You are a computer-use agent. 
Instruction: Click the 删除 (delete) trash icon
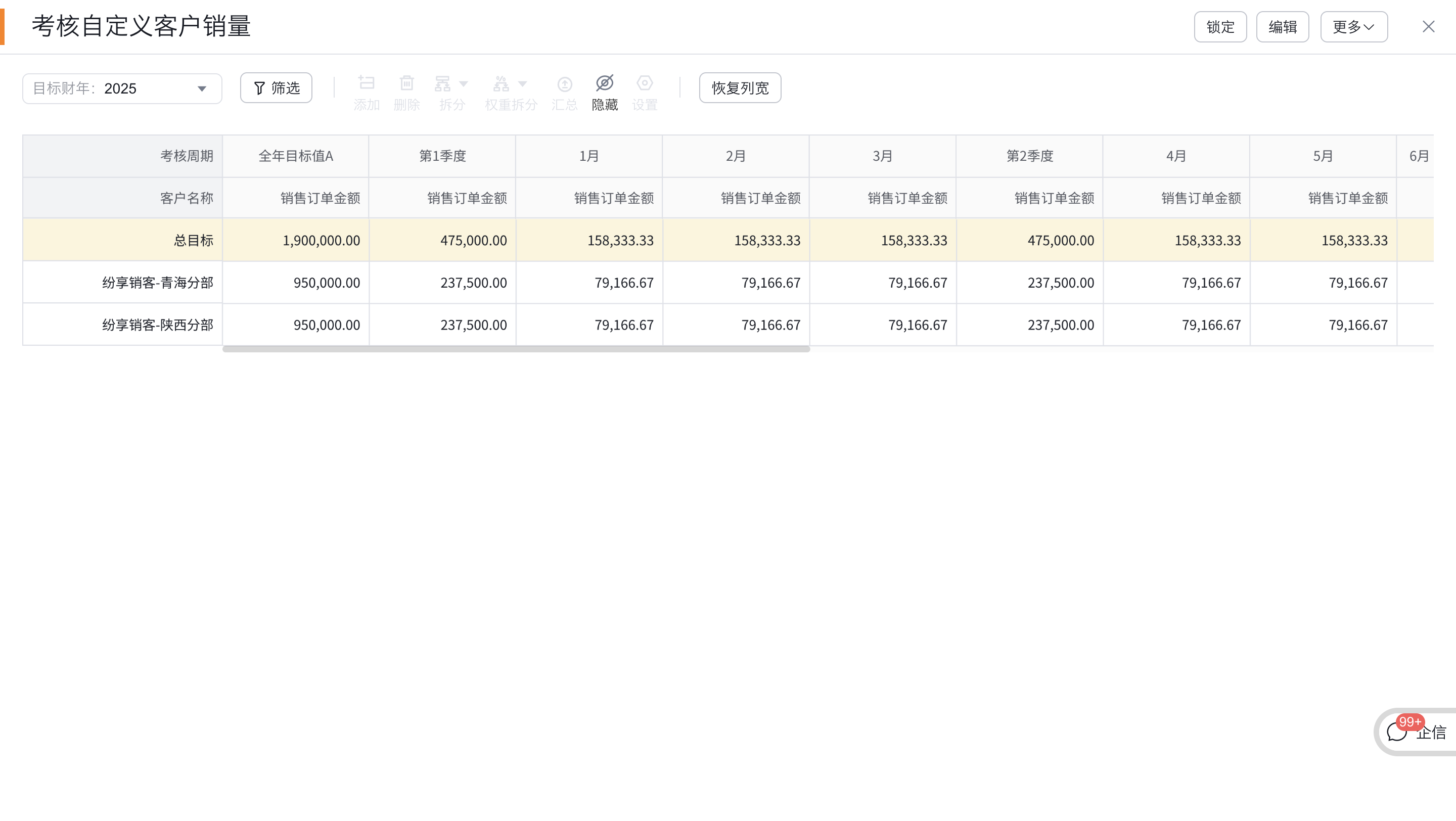406,83
